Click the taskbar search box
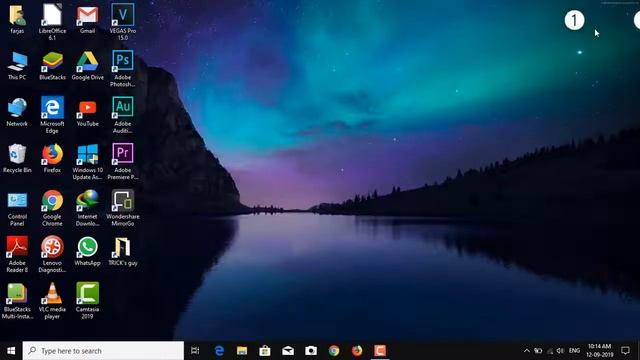 click(x=103, y=351)
